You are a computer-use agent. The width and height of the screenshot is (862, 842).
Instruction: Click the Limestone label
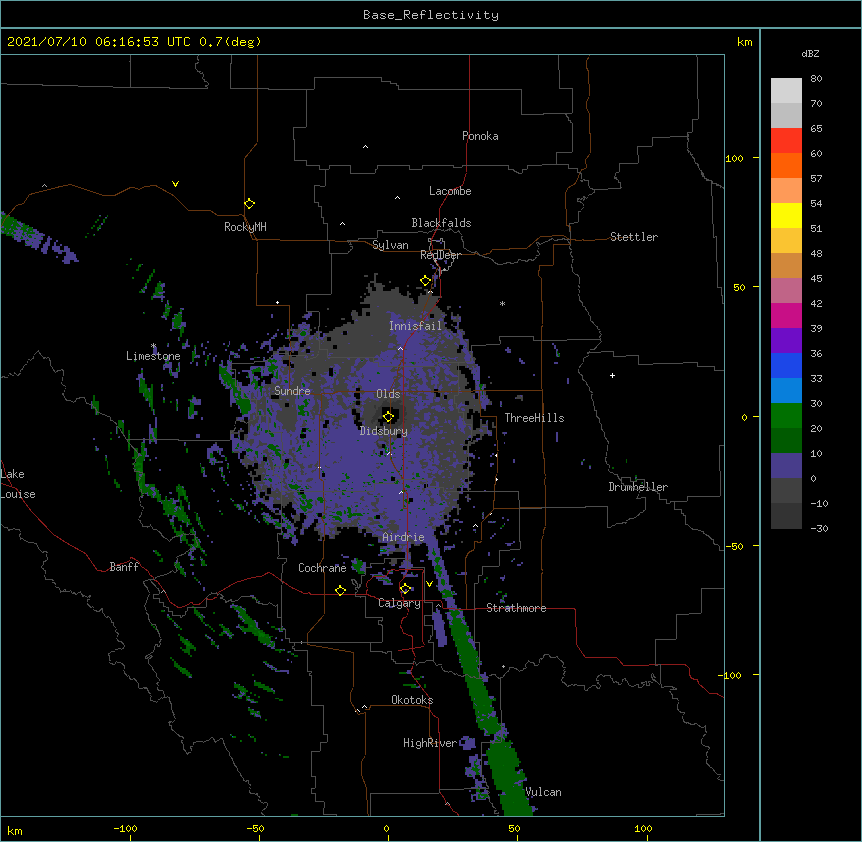153,356
